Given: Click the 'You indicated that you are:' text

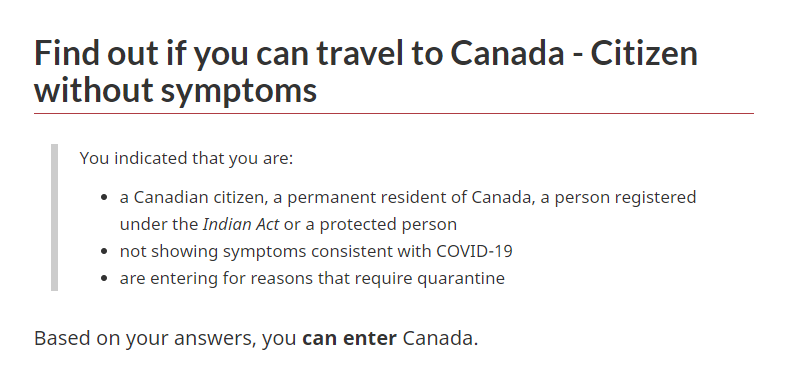Looking at the screenshot, I should tap(186, 158).
